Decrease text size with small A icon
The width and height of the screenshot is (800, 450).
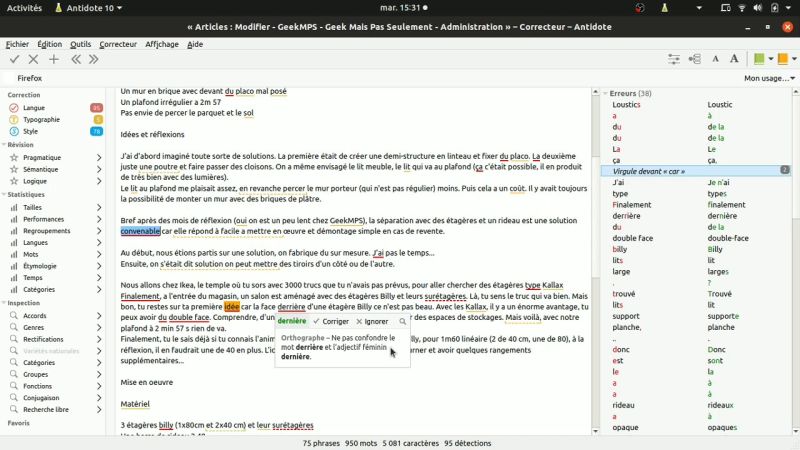coord(715,59)
